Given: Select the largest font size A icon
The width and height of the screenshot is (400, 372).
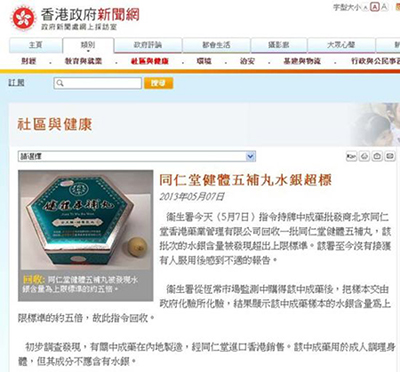Looking at the screenshot, I should (384, 7).
